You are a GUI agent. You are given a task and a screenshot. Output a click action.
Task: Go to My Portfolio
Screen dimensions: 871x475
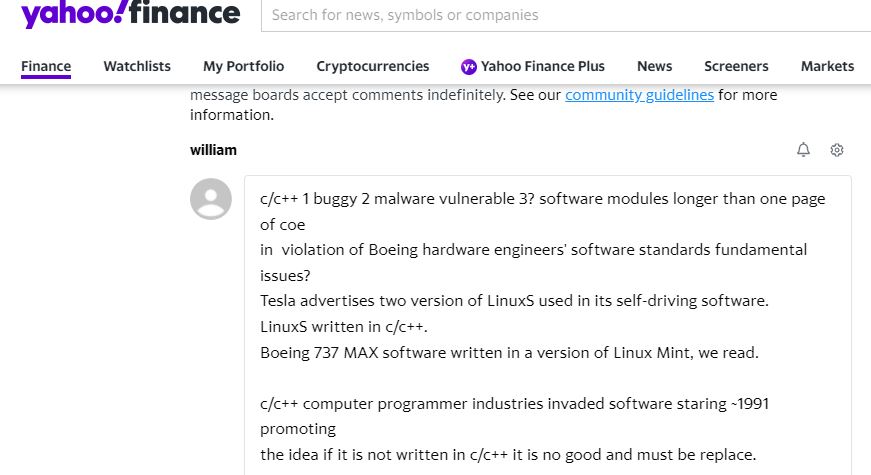[x=243, y=66]
